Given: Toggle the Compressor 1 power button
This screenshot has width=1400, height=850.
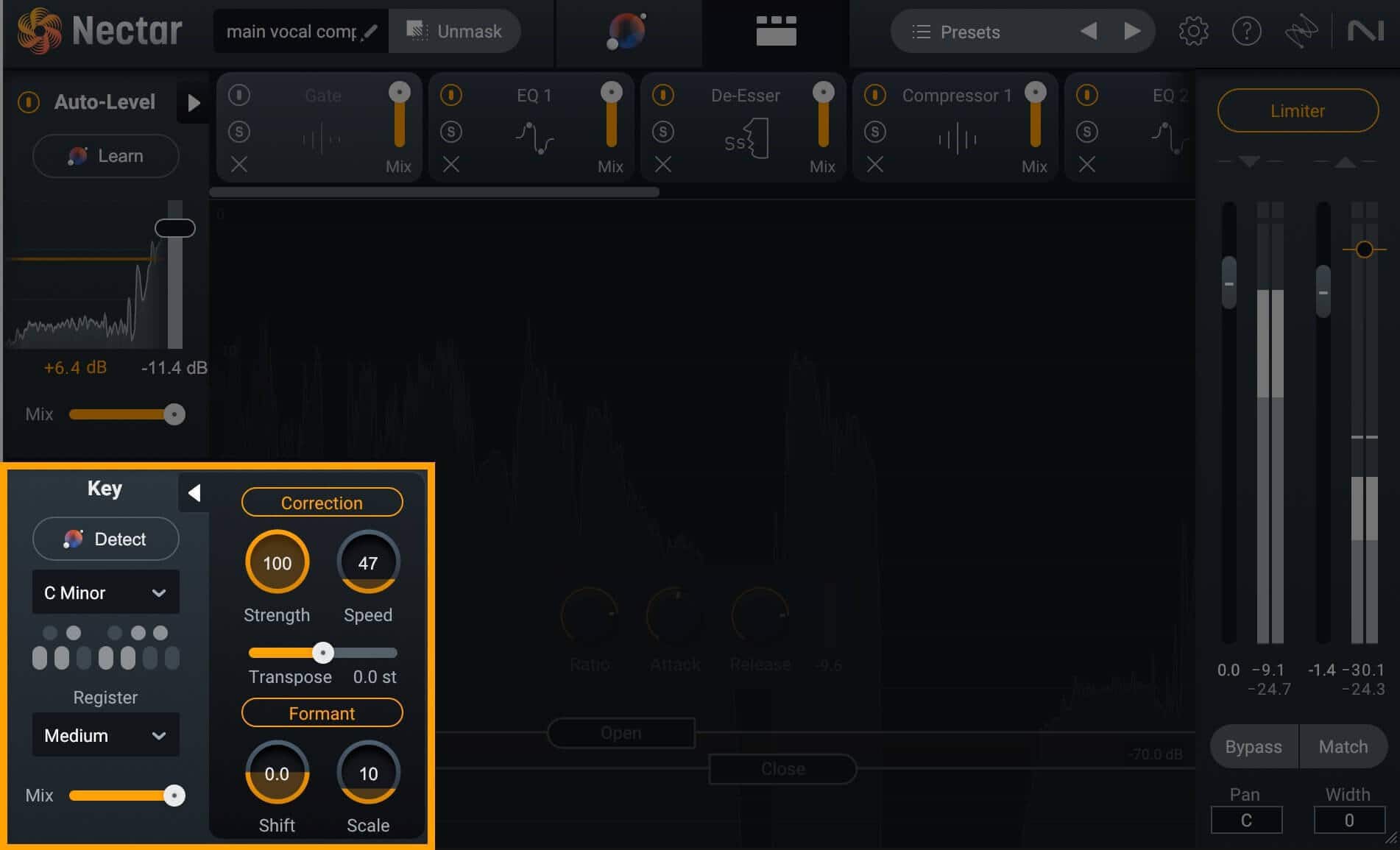Looking at the screenshot, I should (874, 95).
